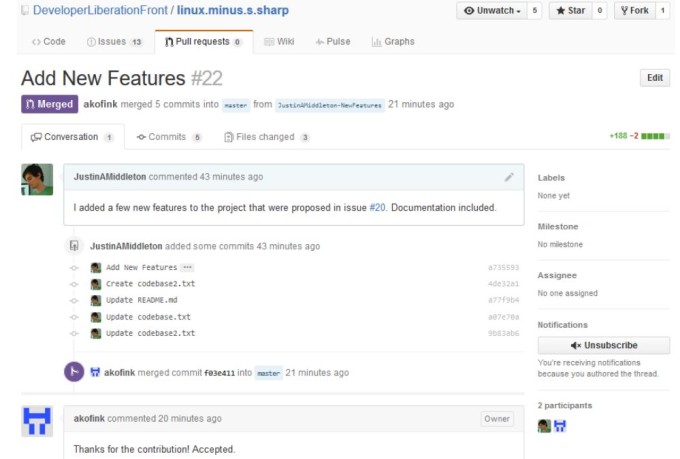Click the Owner badge
The width and height of the screenshot is (680, 459).
coord(497,419)
